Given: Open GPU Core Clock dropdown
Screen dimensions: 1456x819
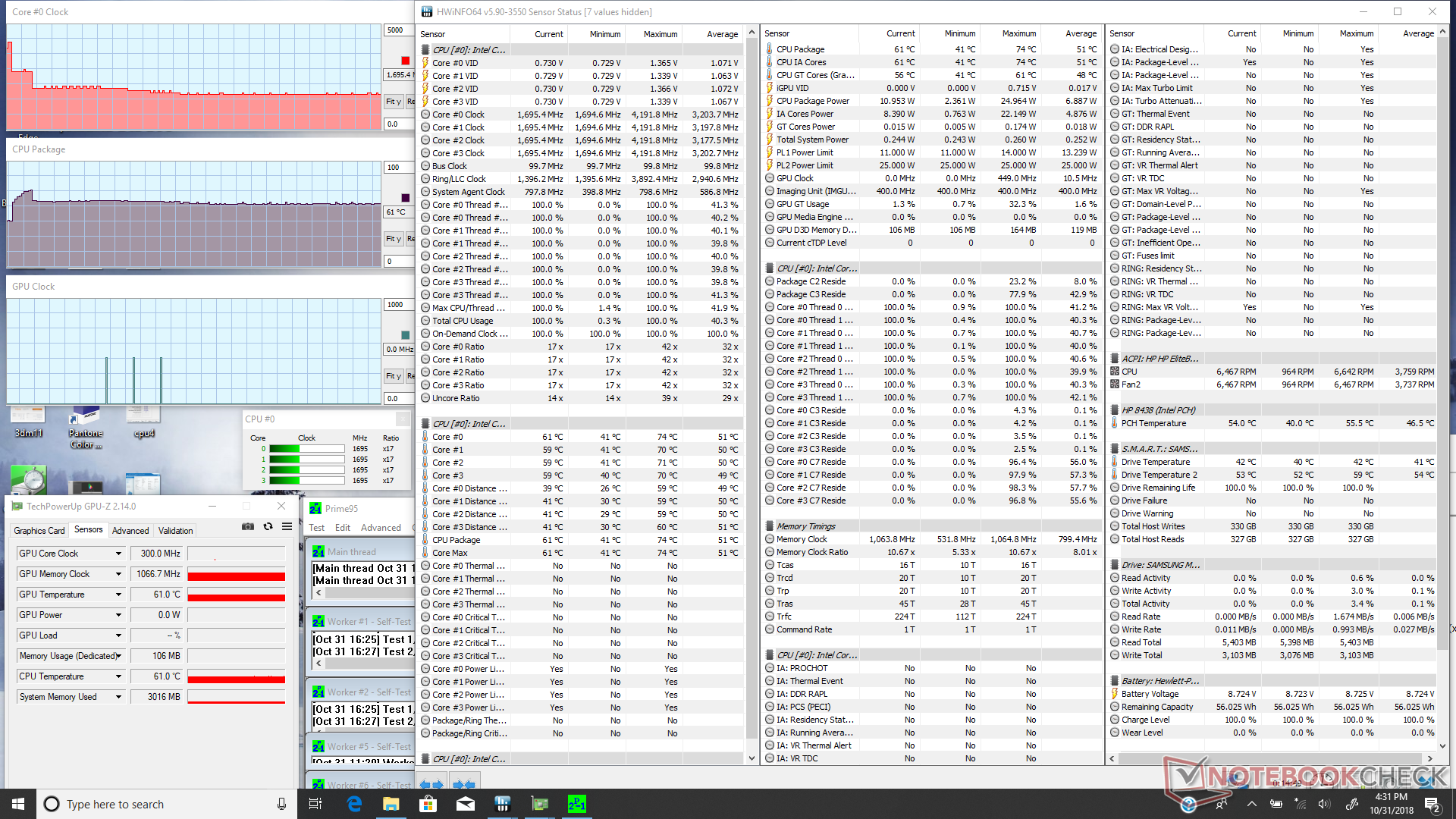Looking at the screenshot, I should 118,554.
